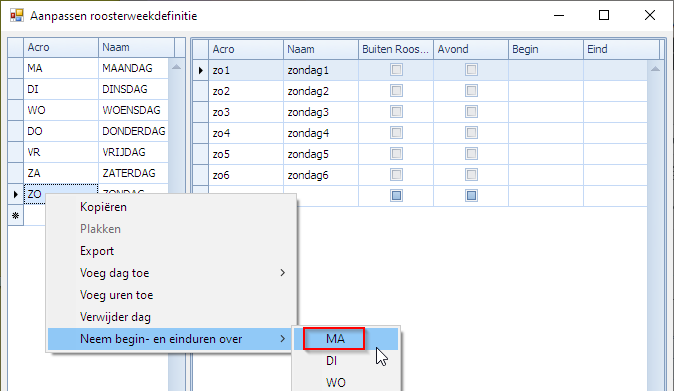Screen dimensions: 674x391
Task: Expand arrow next to Neem begin- en einduren over
Action: pyautogui.click(x=282, y=339)
